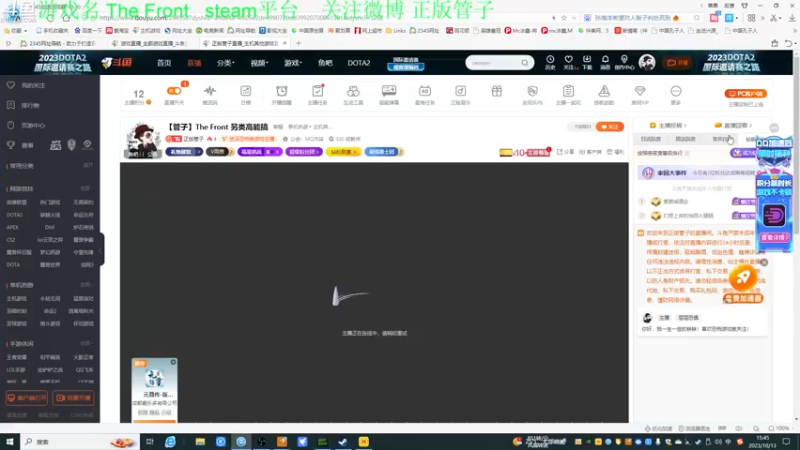Expand the 视频 dropdown in navigation
This screenshot has height=450, width=800.
[259, 63]
